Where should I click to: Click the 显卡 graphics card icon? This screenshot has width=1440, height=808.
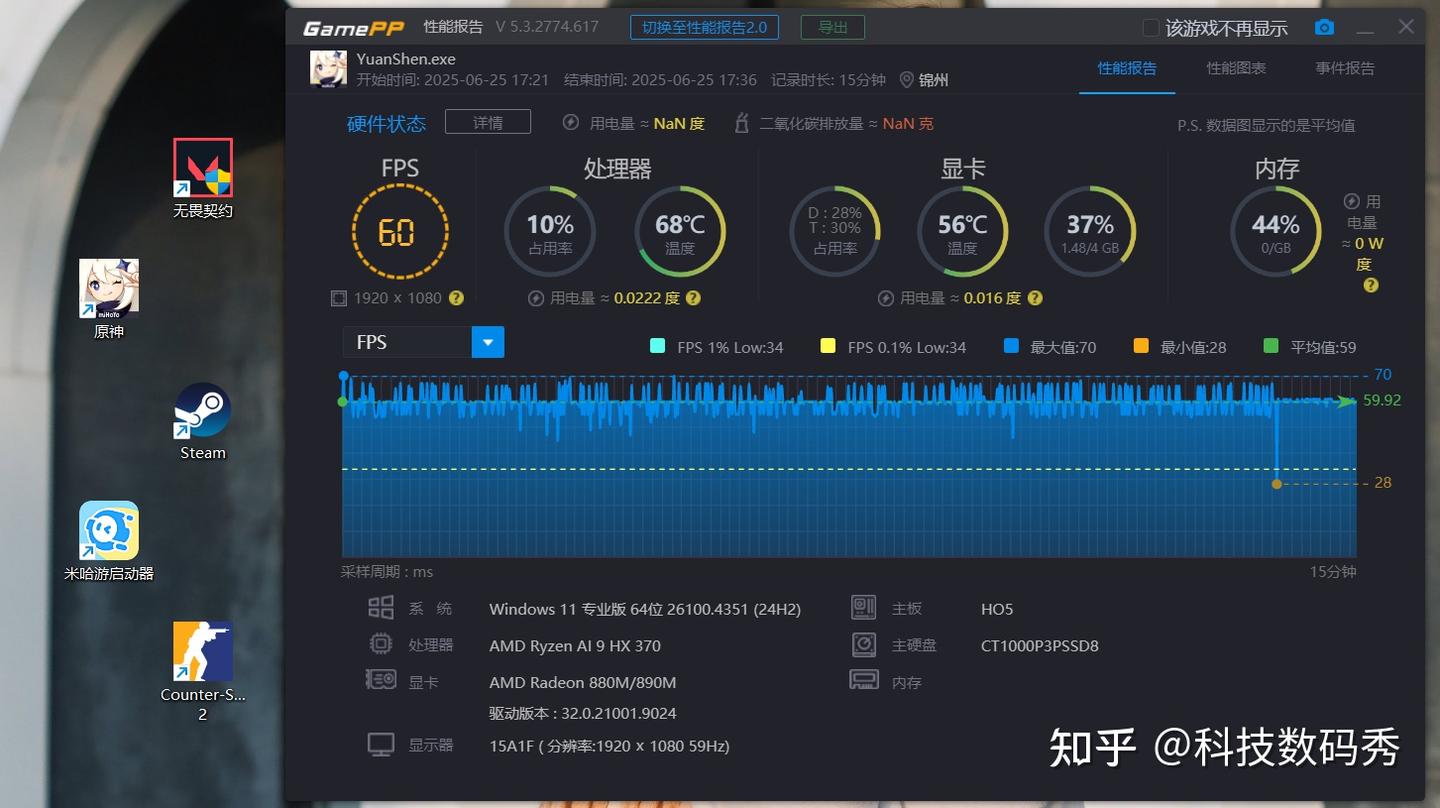click(x=380, y=680)
